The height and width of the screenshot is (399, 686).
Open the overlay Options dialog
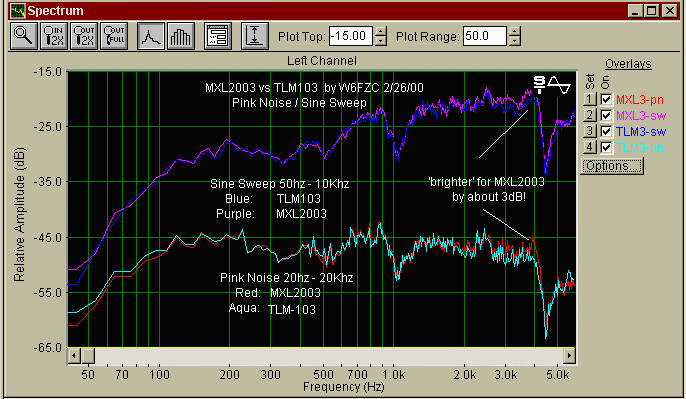tap(612, 166)
